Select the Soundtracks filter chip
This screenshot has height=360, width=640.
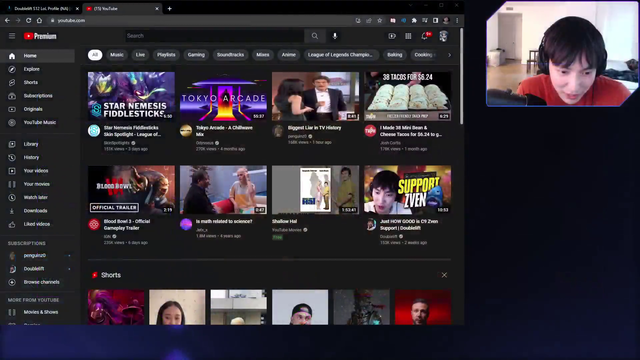[230, 55]
